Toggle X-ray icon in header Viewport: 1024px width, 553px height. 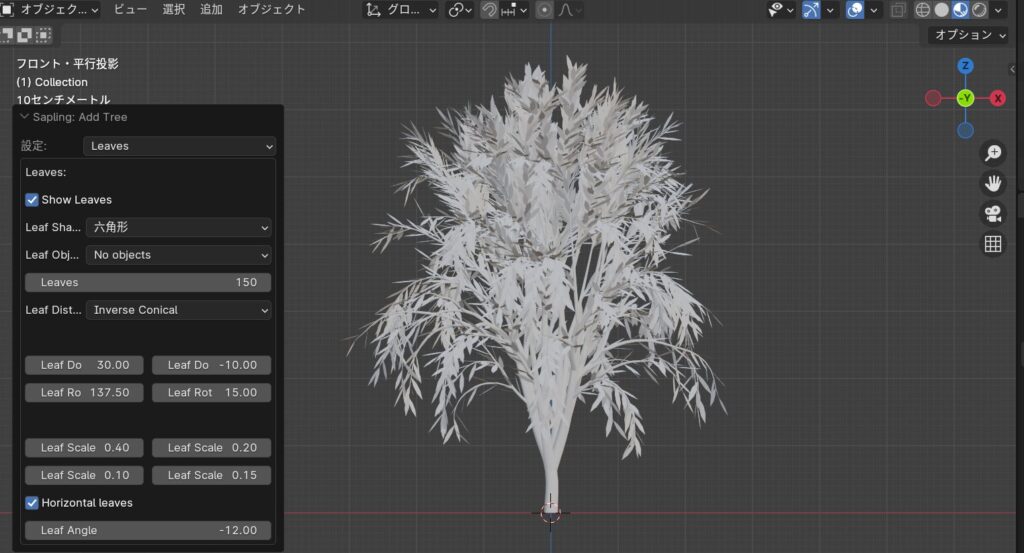coord(898,10)
